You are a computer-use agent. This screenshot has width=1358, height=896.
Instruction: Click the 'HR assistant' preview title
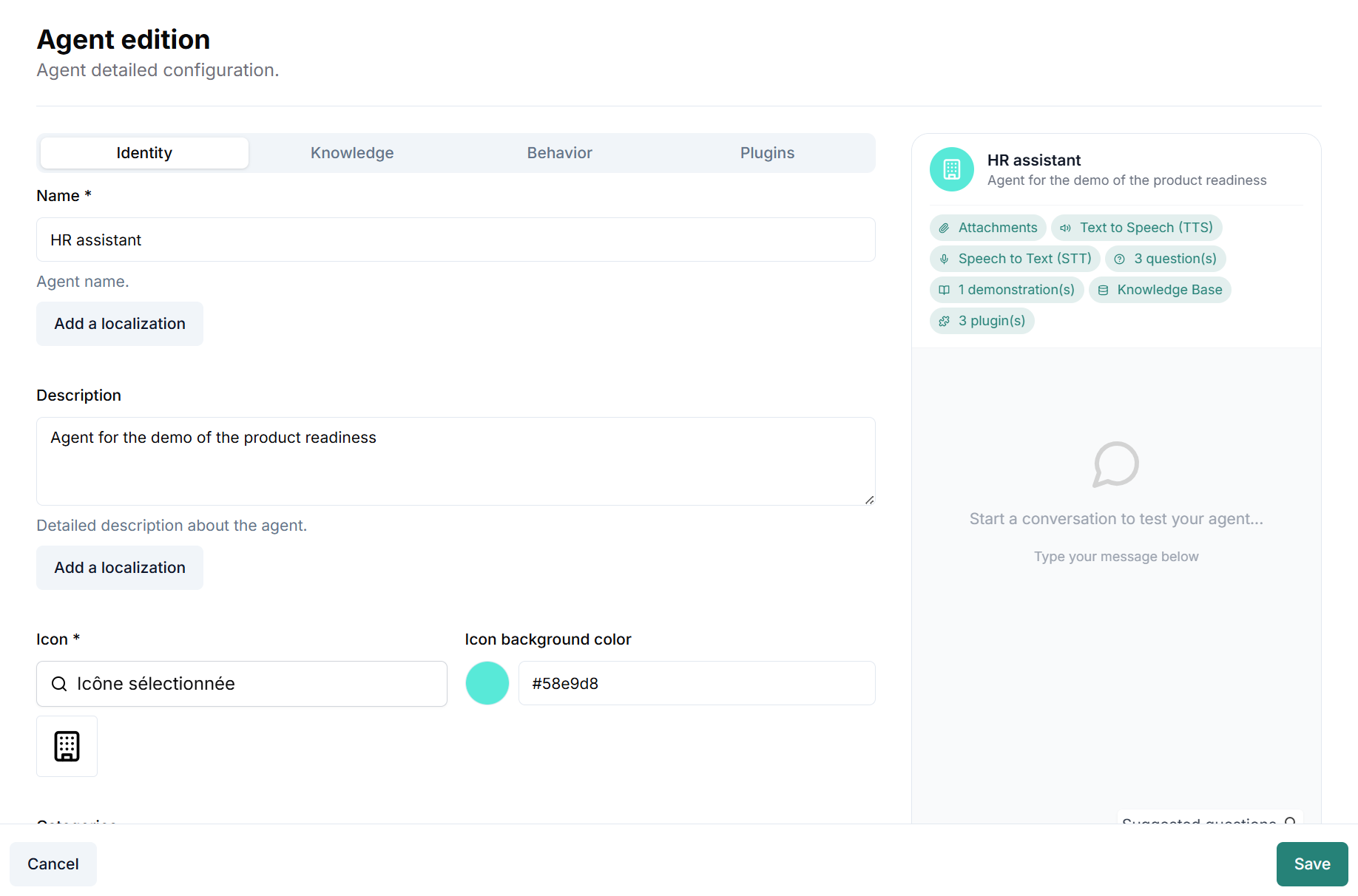click(1034, 160)
